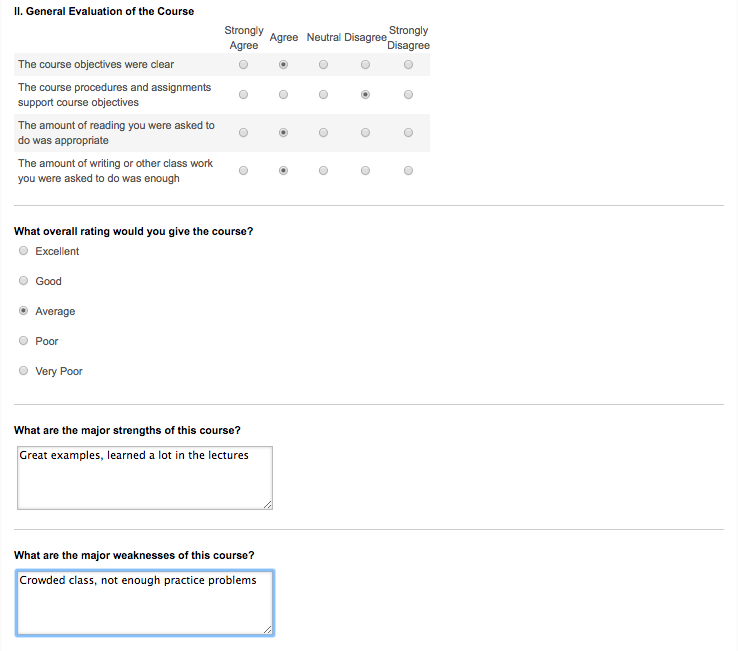Select Strongly Agree for amount of writing row

pyautogui.click(x=243, y=170)
